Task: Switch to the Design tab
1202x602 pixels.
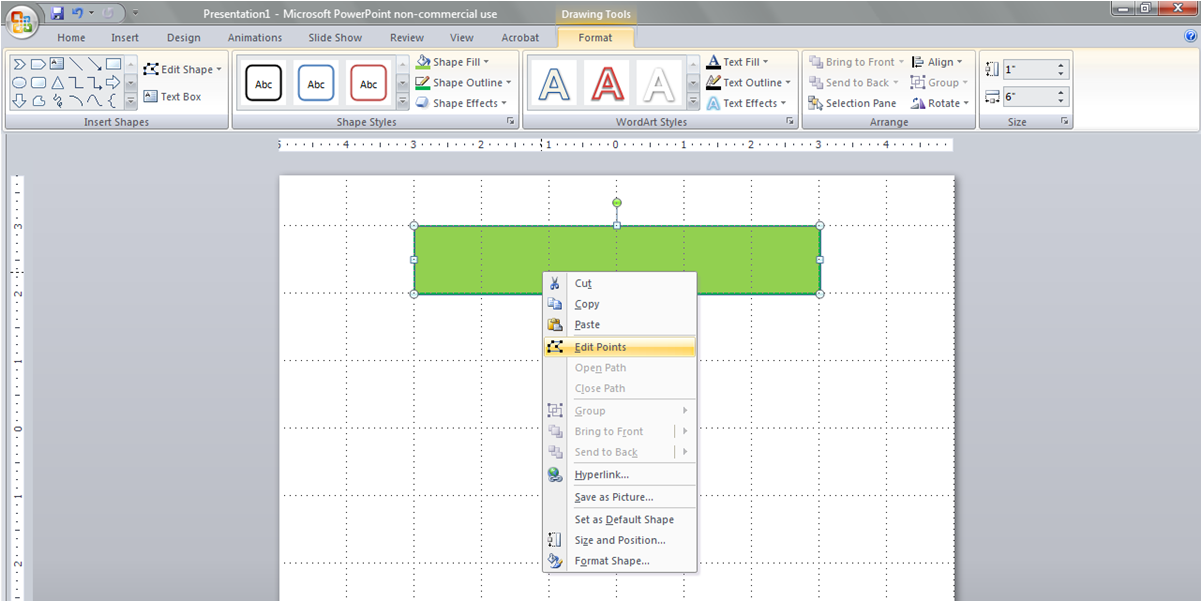Action: (184, 38)
